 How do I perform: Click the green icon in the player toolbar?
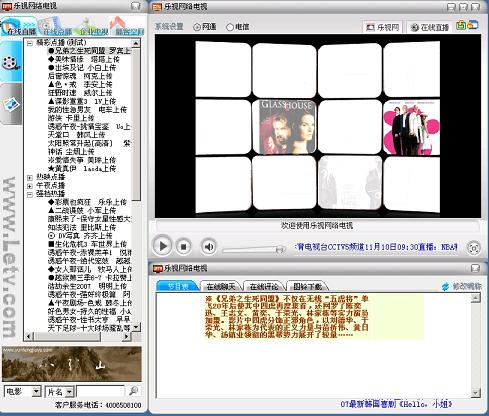click(x=461, y=25)
